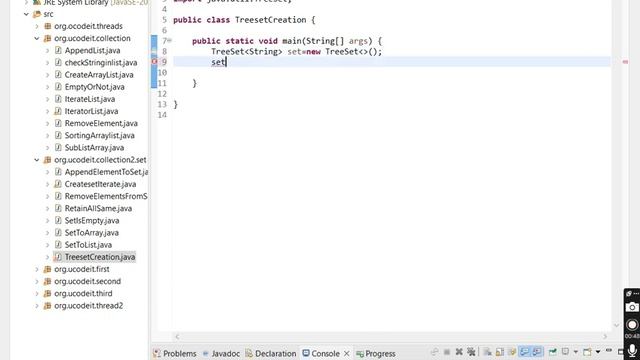The image size is (640, 360).
Task: Switch to the Progress tab
Action: coord(376,353)
